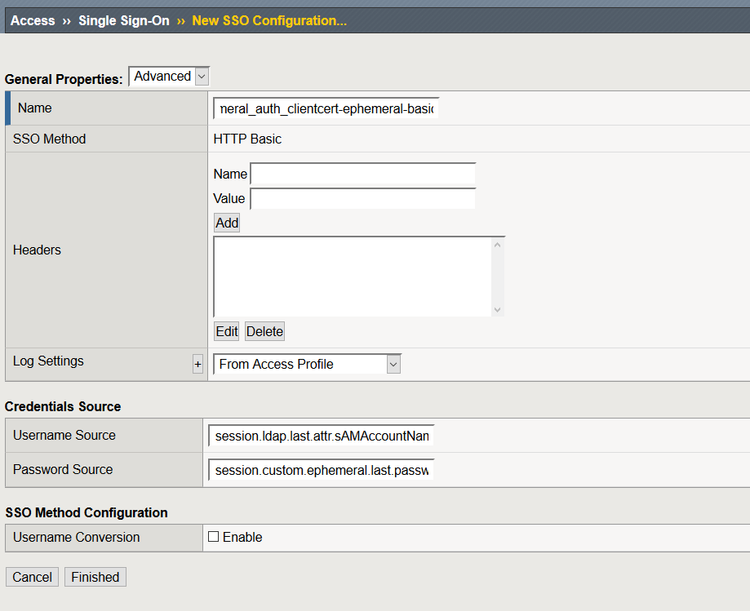Viewport: 750px width, 611px height.
Task: Click Finished to save configuration
Action: coord(95,577)
